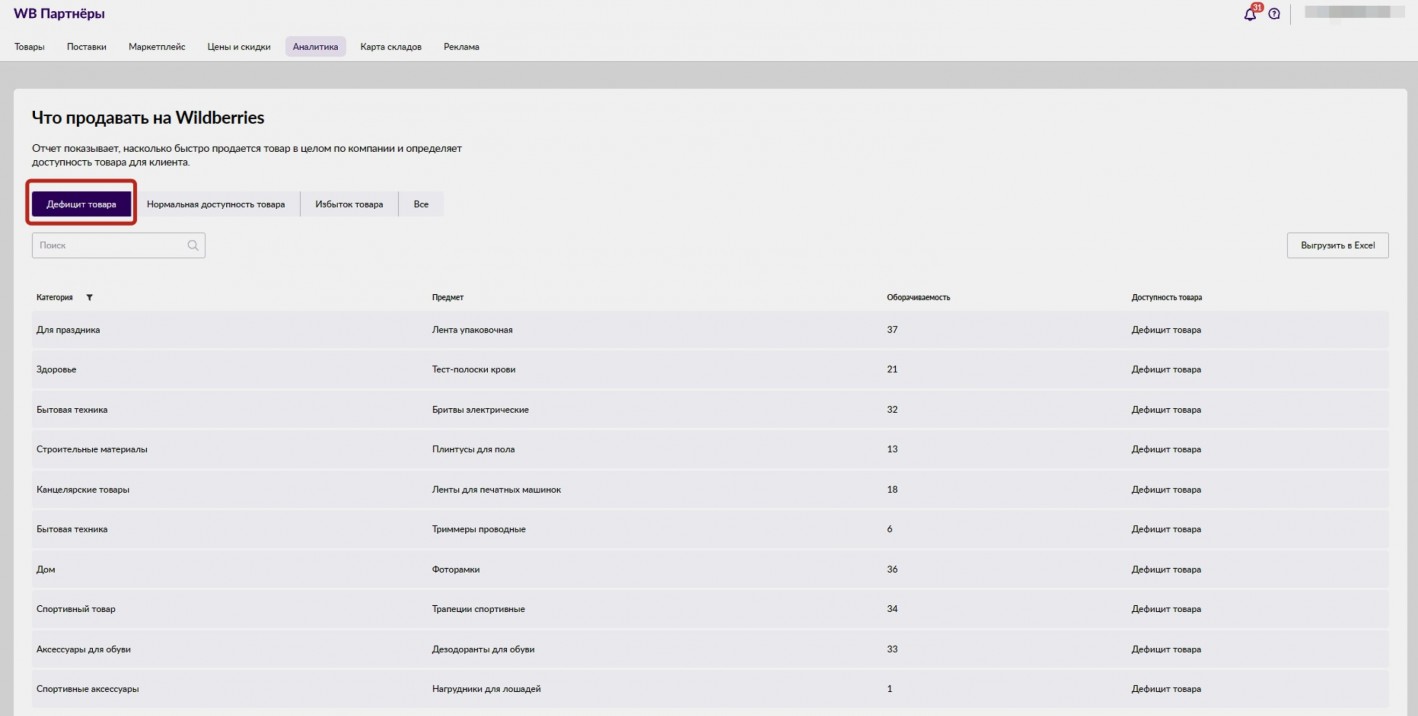Click turnover value 13 for Плинтусы для пола

(x=892, y=450)
